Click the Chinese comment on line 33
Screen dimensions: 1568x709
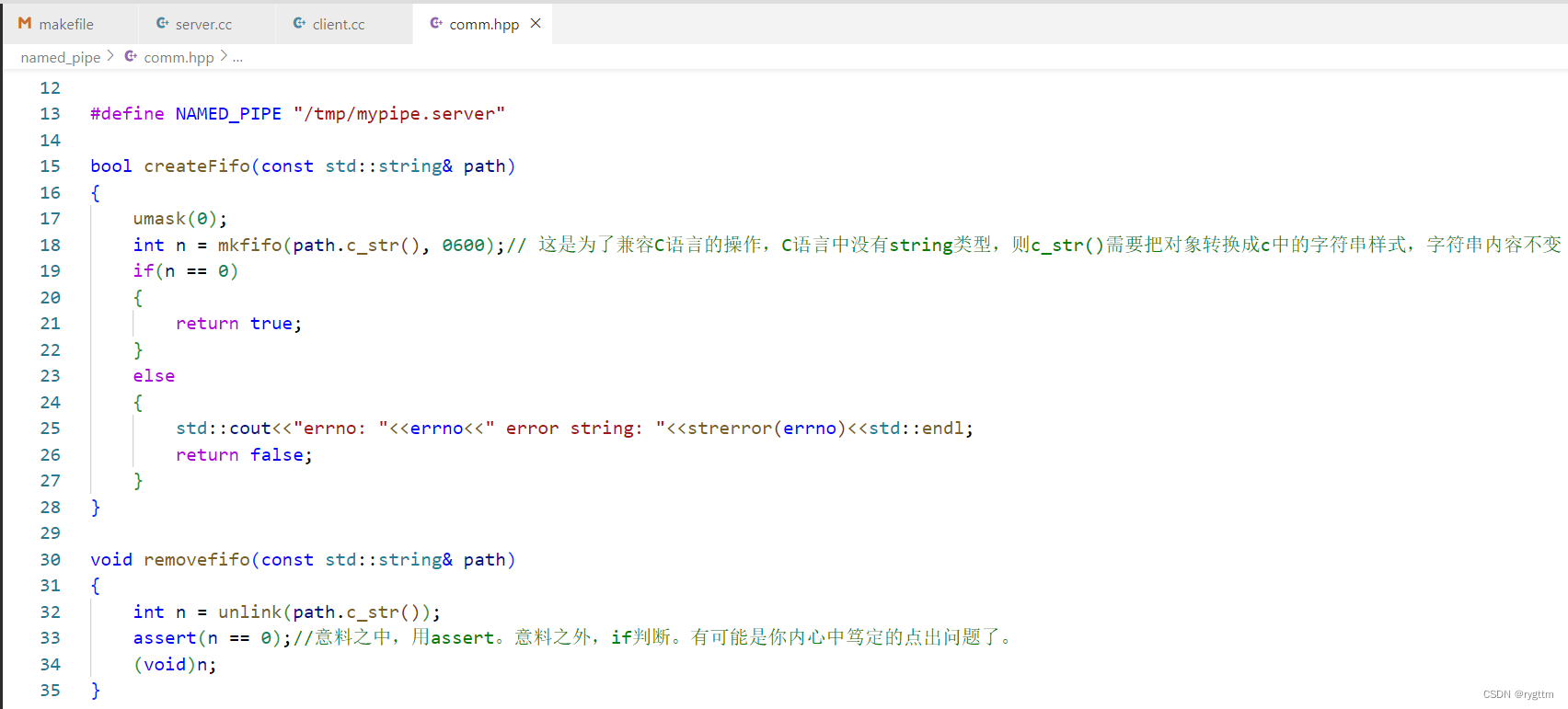(x=656, y=638)
